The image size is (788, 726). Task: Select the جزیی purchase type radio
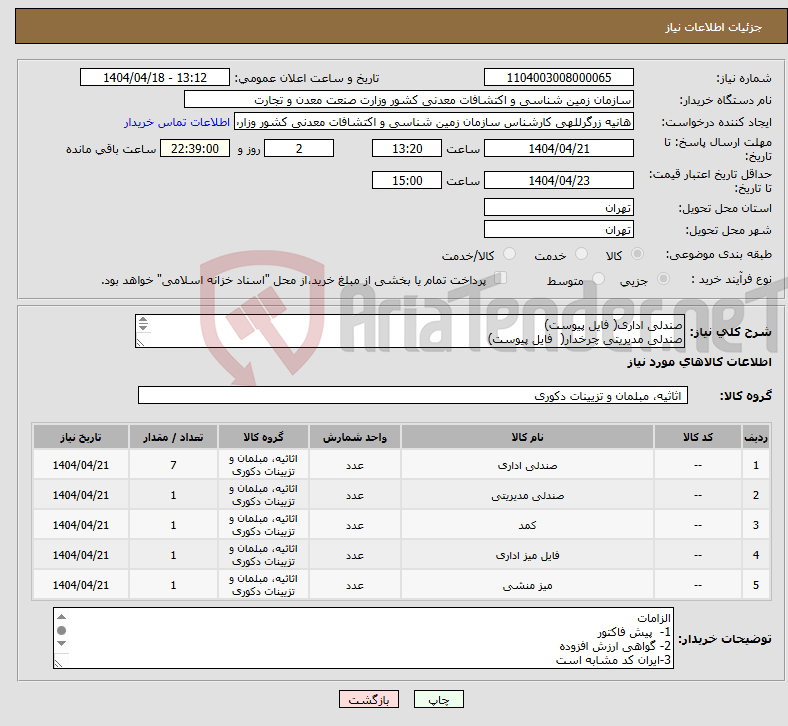[x=663, y=279]
